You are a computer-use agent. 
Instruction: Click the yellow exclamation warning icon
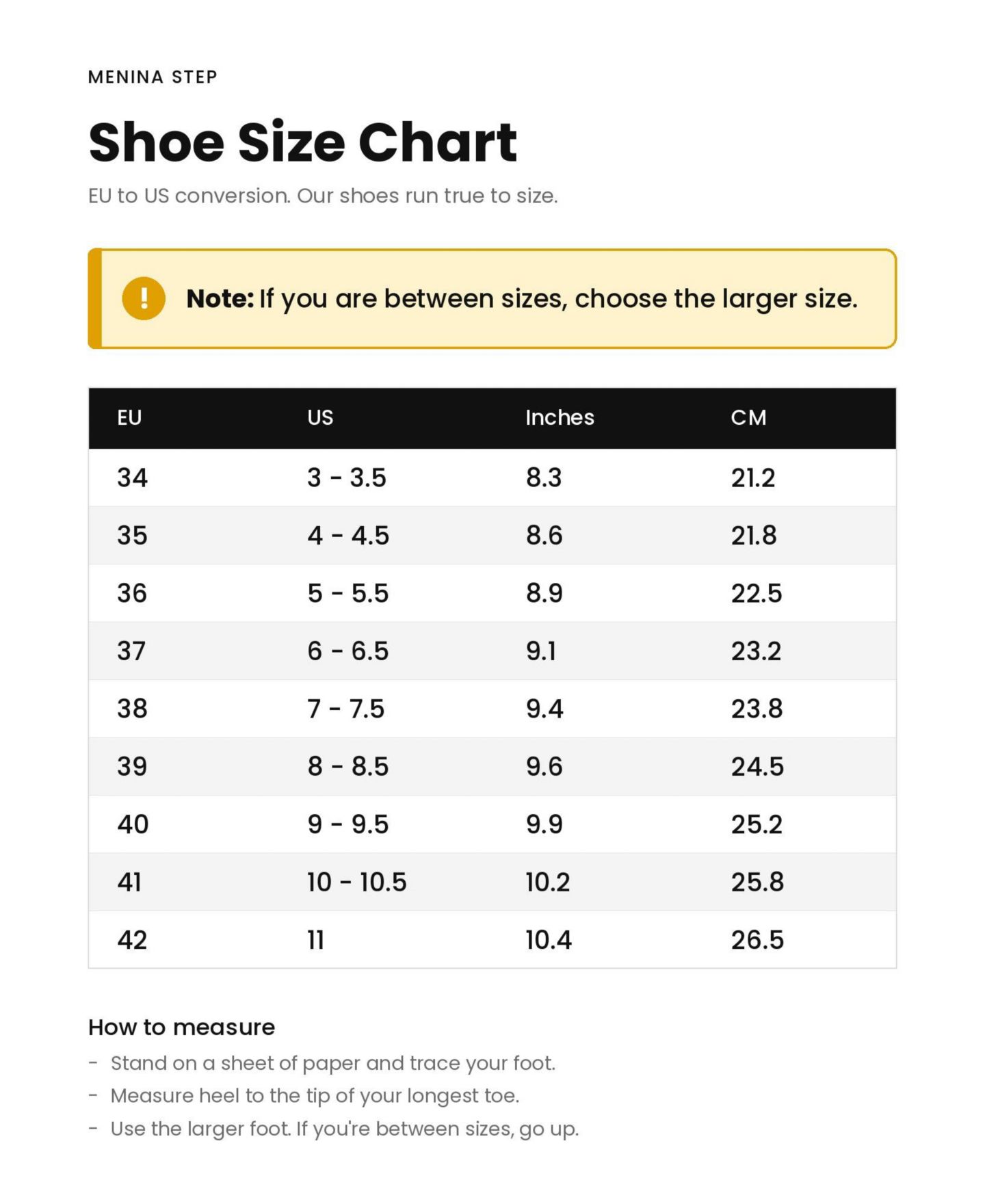point(144,298)
